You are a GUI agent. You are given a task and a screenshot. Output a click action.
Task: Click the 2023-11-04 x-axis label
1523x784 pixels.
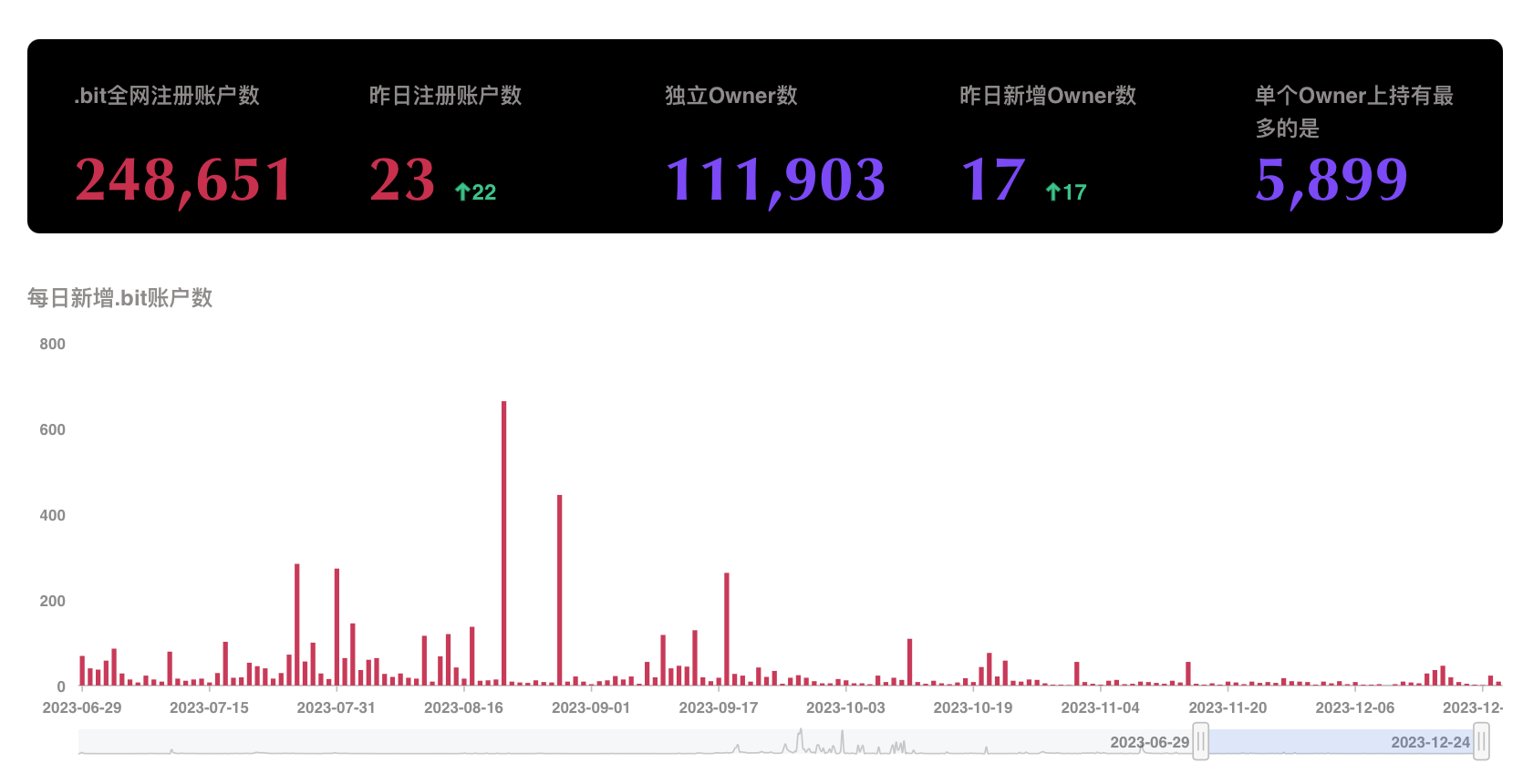point(1101,707)
